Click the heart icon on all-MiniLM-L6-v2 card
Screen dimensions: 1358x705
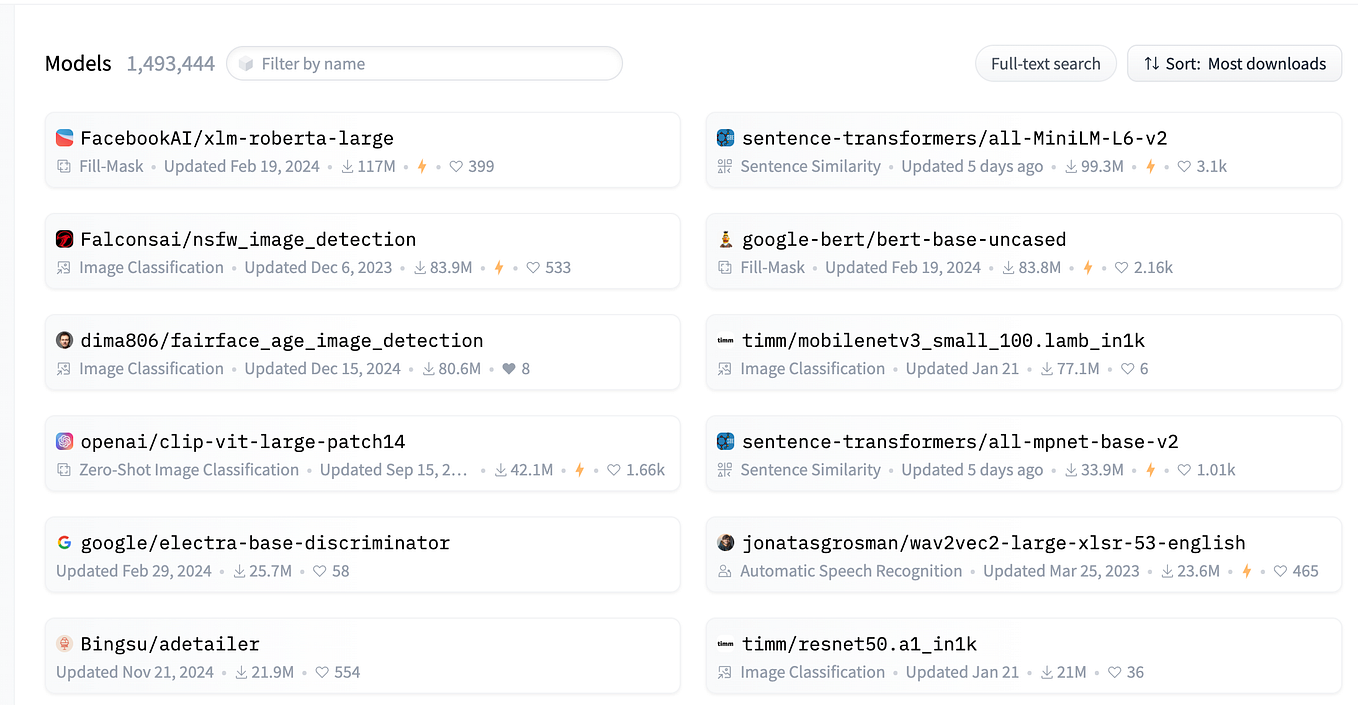[x=1183, y=166]
